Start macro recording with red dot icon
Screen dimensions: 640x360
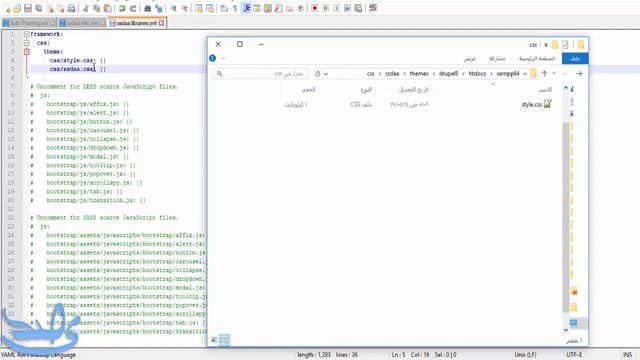[315, 9]
